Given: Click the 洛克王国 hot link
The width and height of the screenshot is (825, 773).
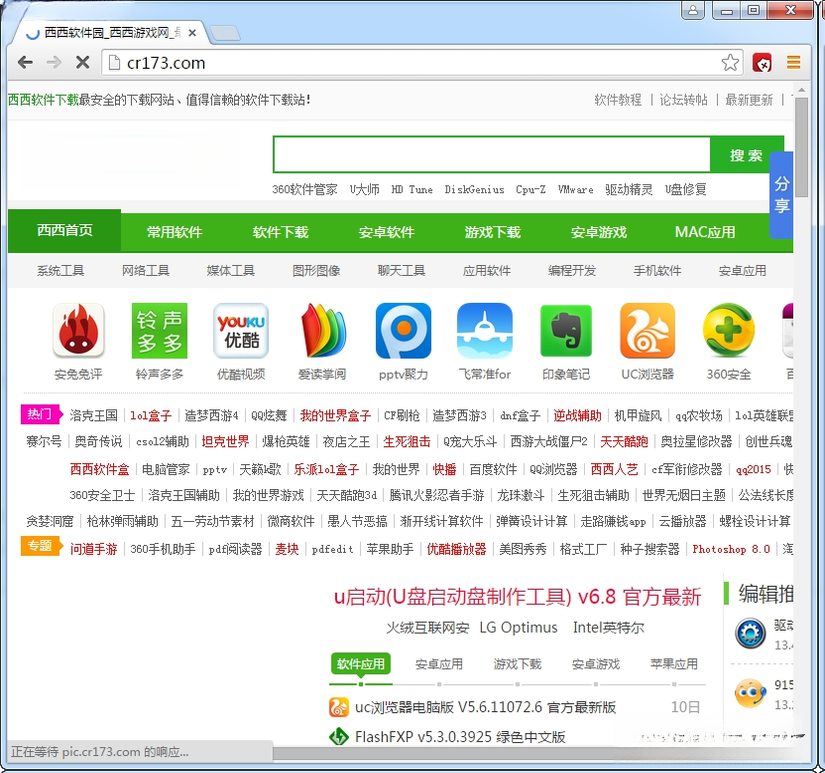Looking at the screenshot, I should pyautogui.click(x=94, y=416).
